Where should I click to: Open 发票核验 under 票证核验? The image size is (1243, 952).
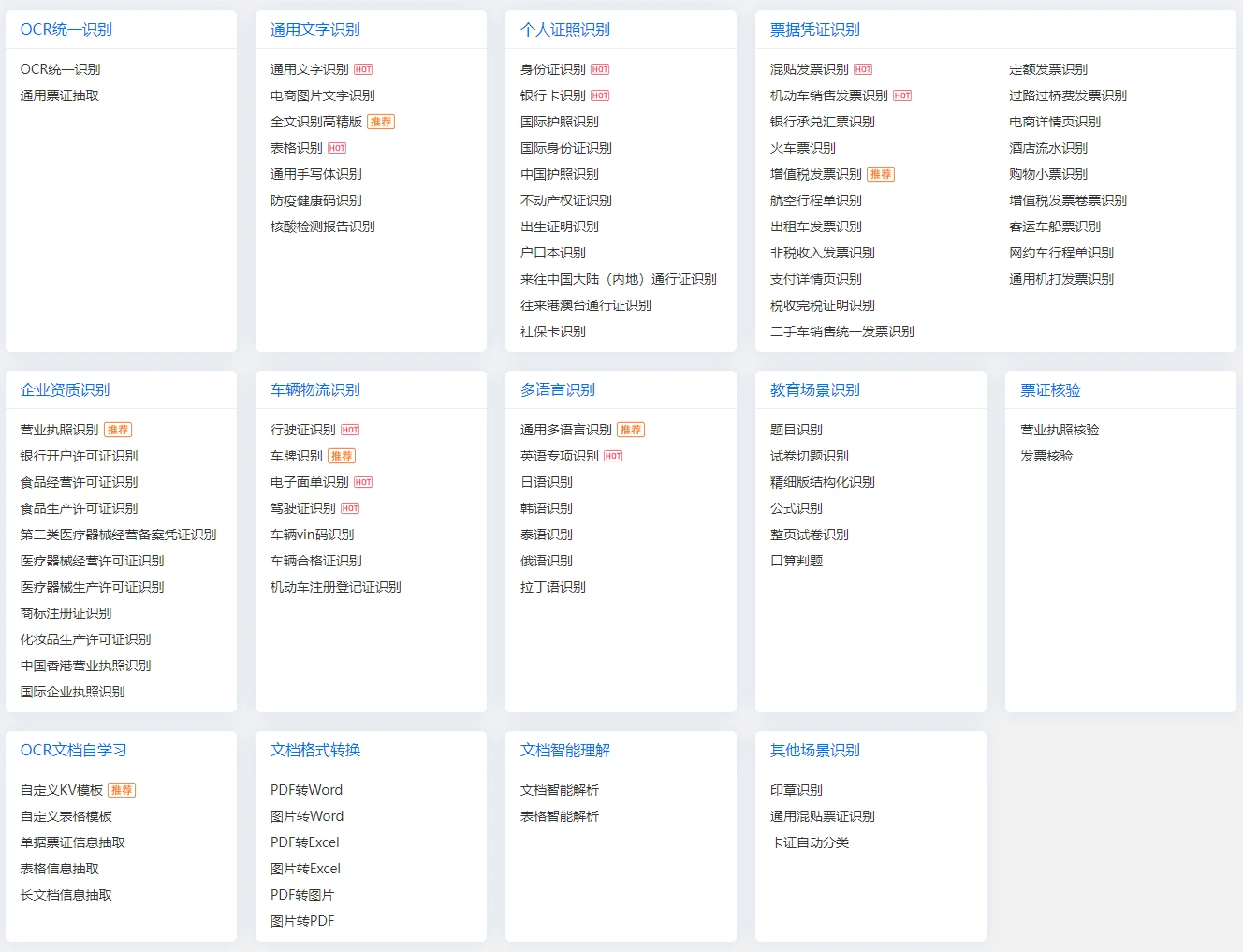click(1046, 456)
